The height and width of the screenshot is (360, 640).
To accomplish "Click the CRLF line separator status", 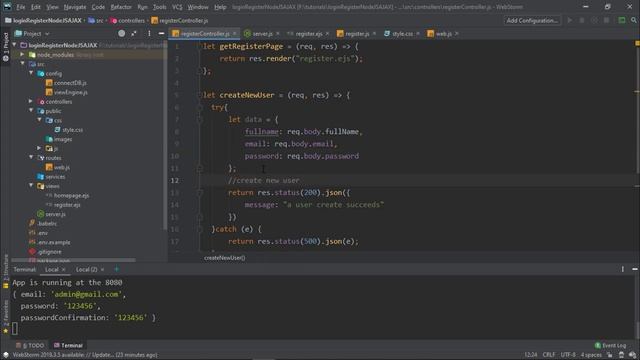I will click(549, 355).
